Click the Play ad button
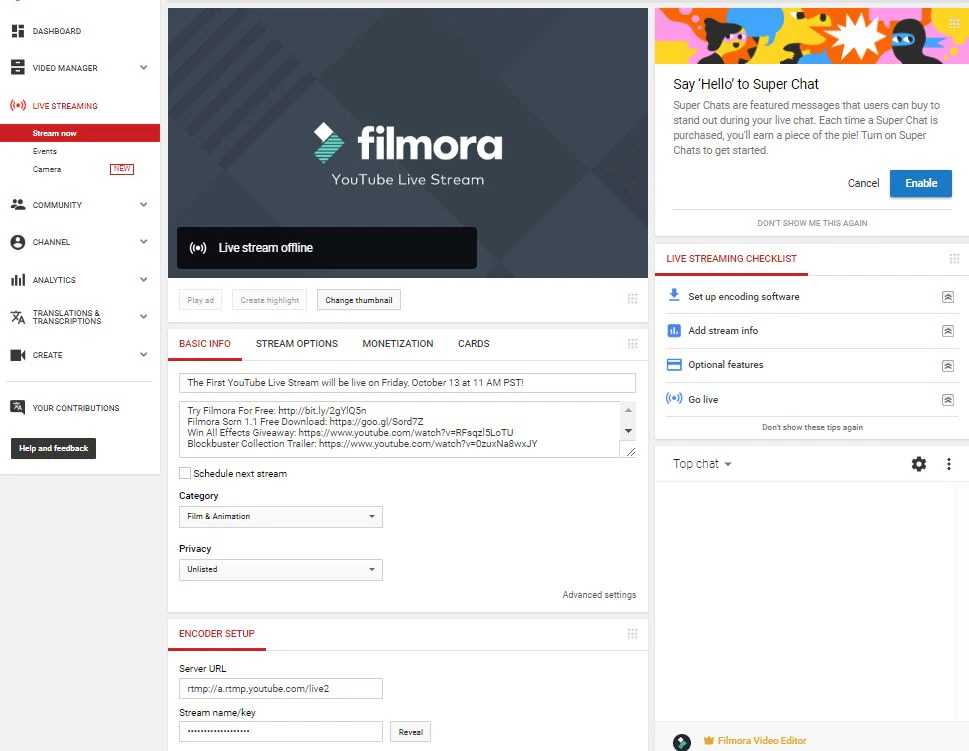This screenshot has height=751, width=969. pos(200,300)
